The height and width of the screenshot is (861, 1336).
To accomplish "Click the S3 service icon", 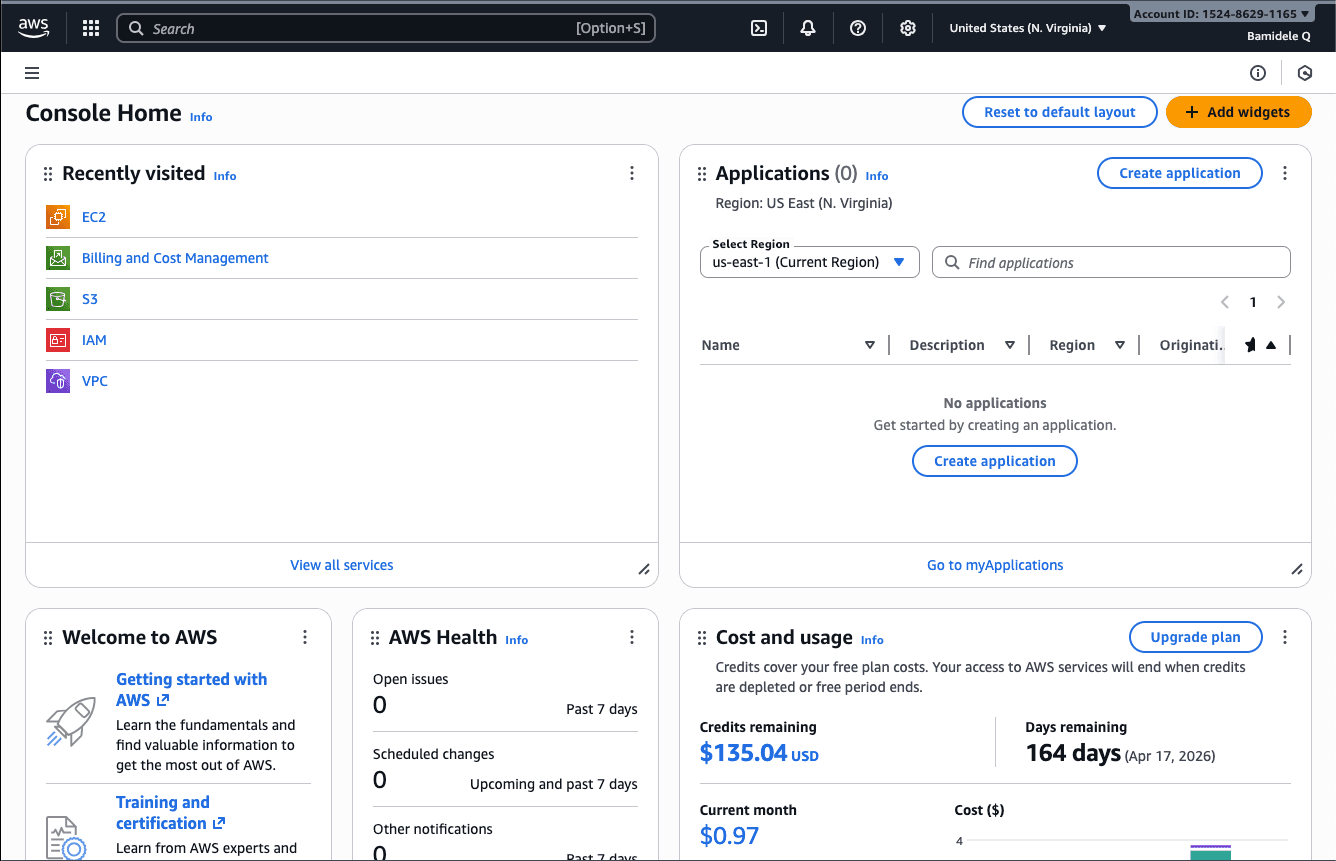I will click(57, 298).
